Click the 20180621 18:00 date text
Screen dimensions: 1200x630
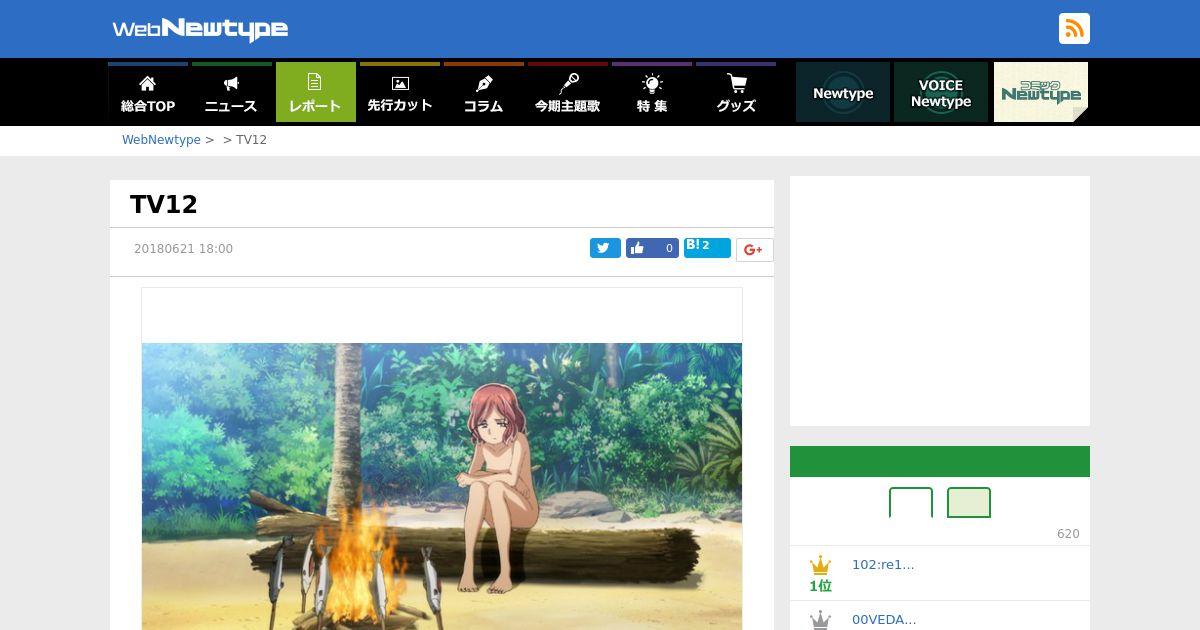[x=183, y=249]
